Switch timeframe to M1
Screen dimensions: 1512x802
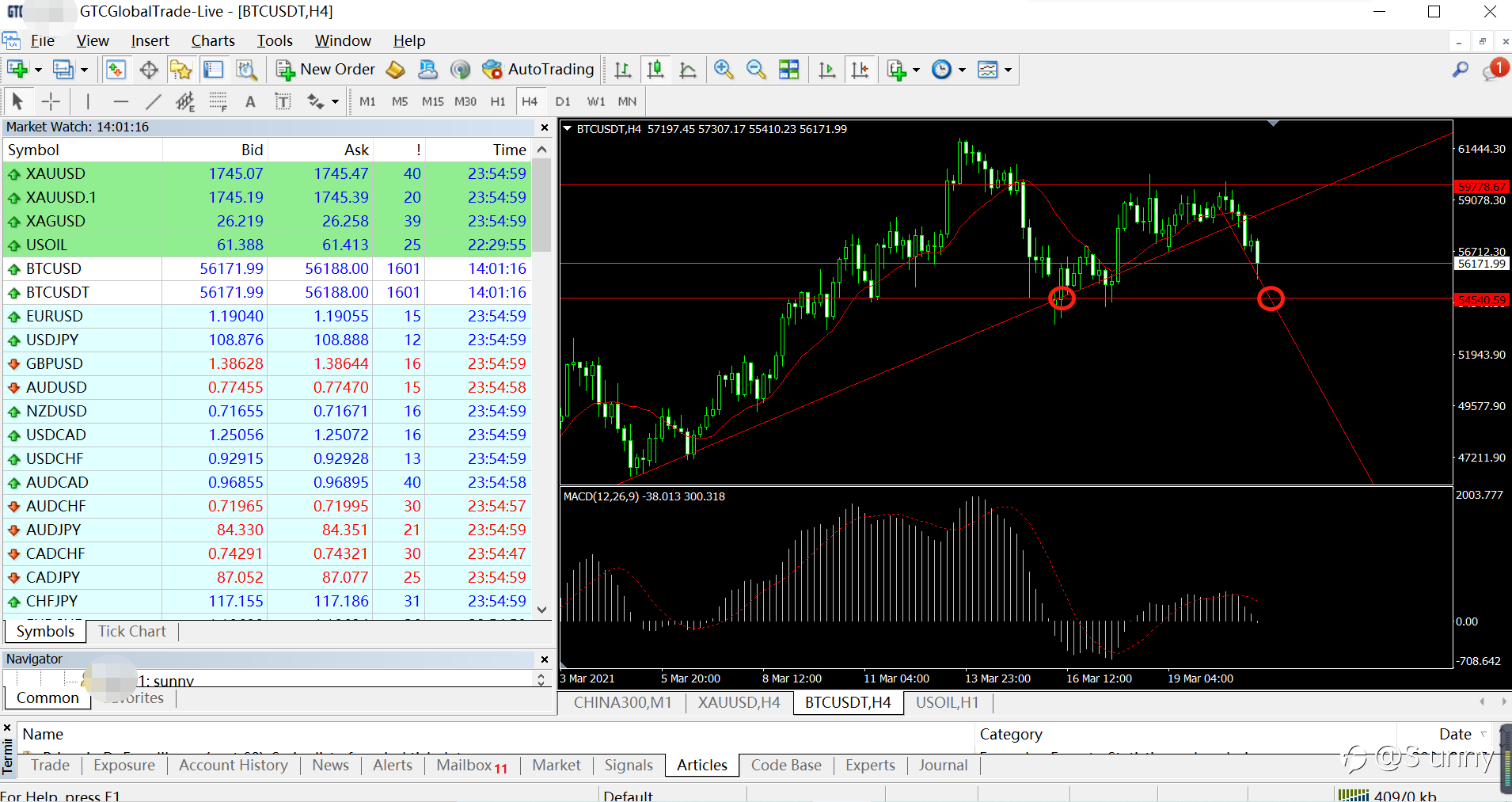tap(367, 101)
